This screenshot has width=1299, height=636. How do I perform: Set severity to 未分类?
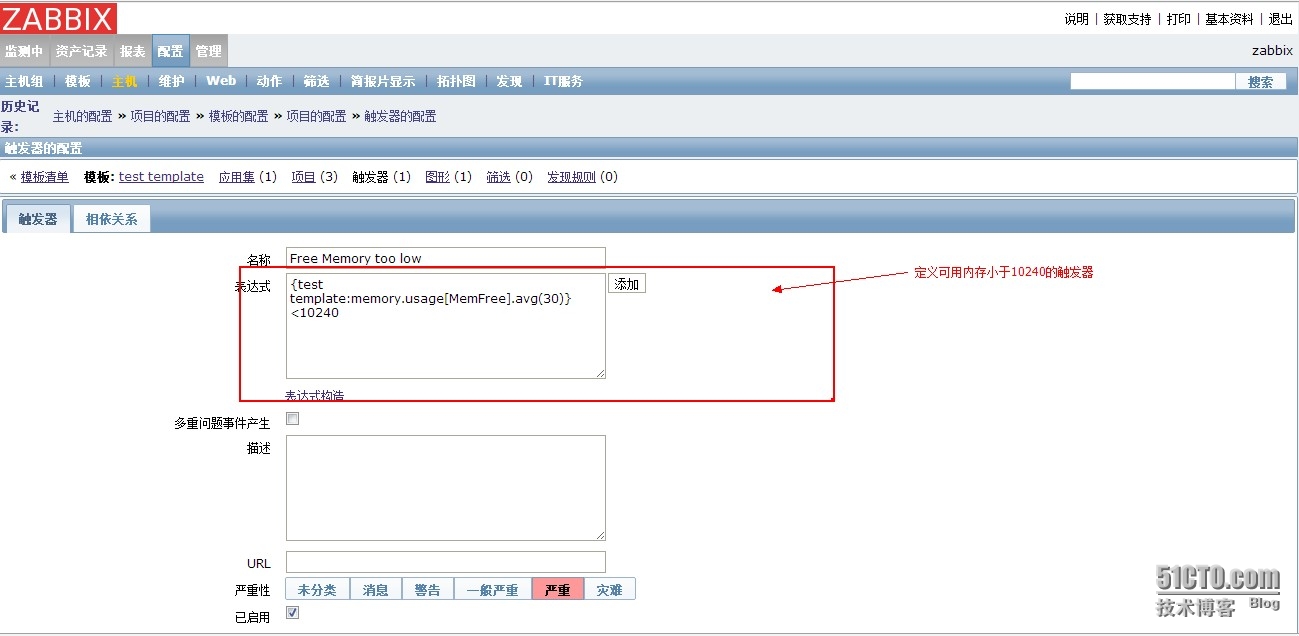[x=317, y=589]
